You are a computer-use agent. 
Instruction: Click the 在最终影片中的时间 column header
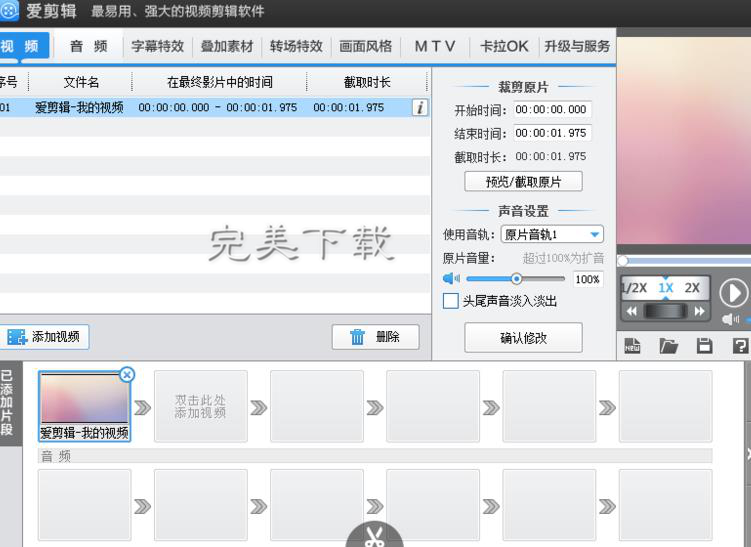point(219,82)
